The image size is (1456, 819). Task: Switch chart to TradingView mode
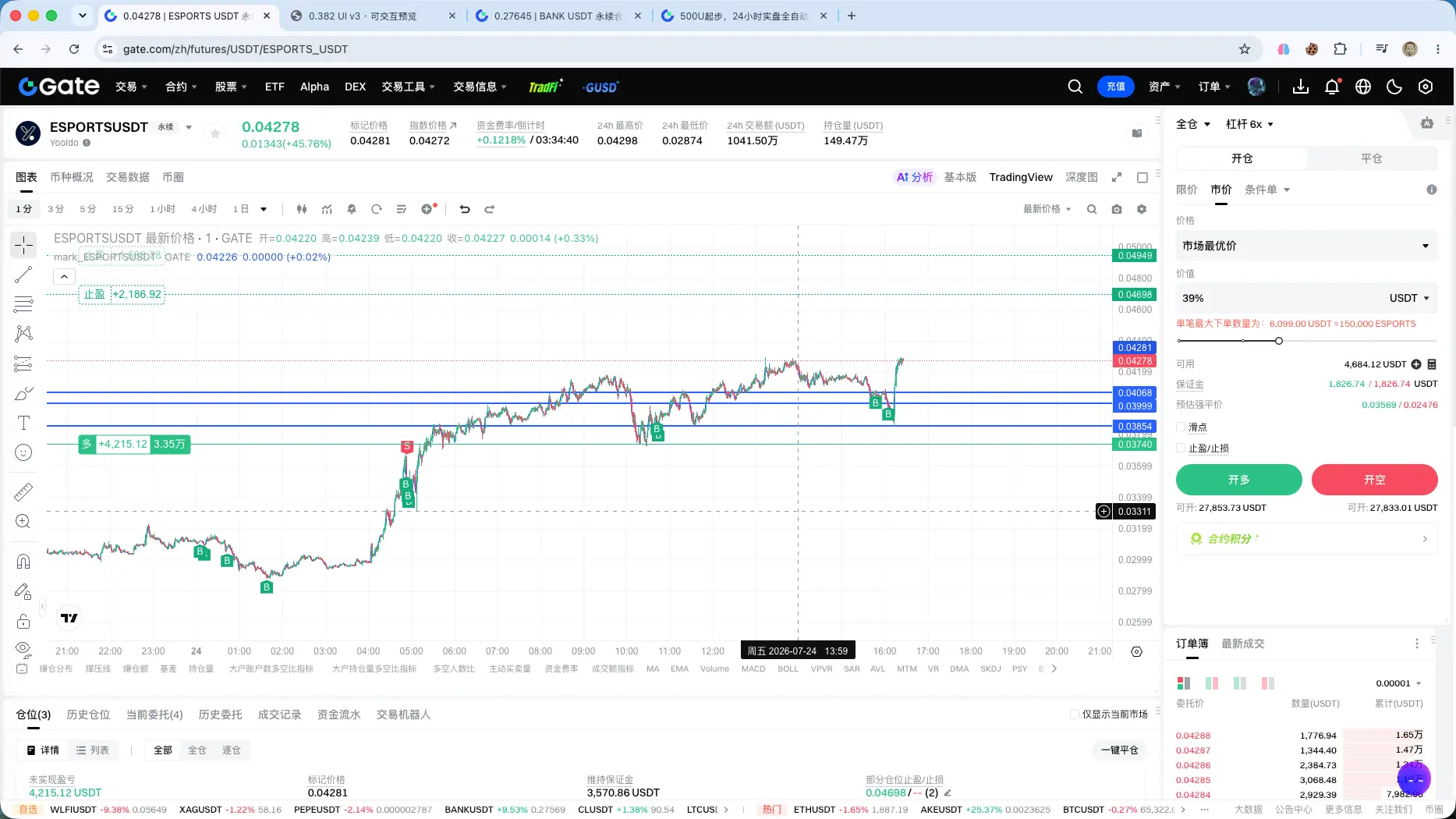click(x=1021, y=177)
